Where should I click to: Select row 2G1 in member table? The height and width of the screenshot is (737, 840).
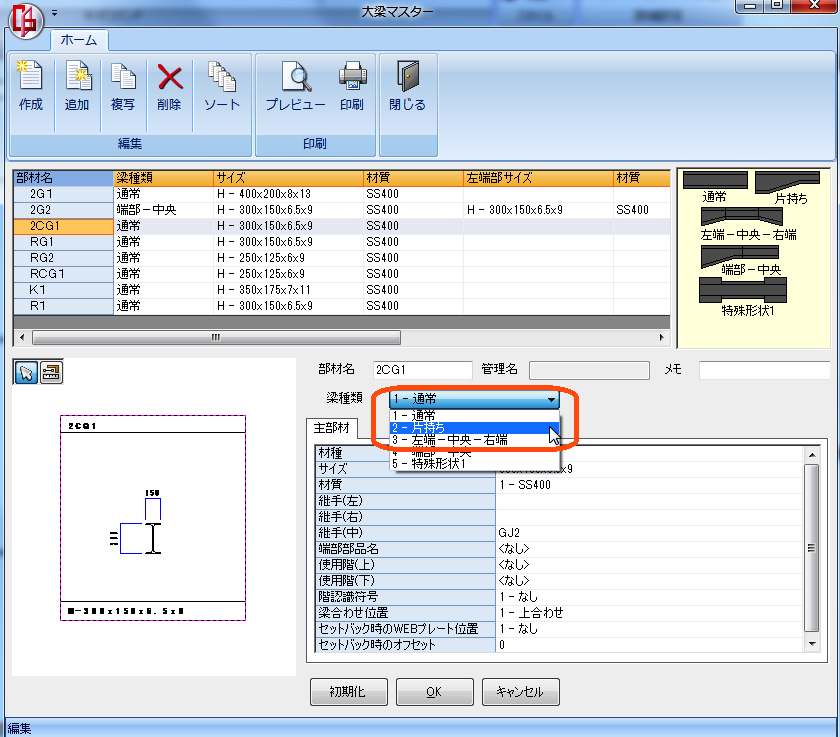(342, 194)
